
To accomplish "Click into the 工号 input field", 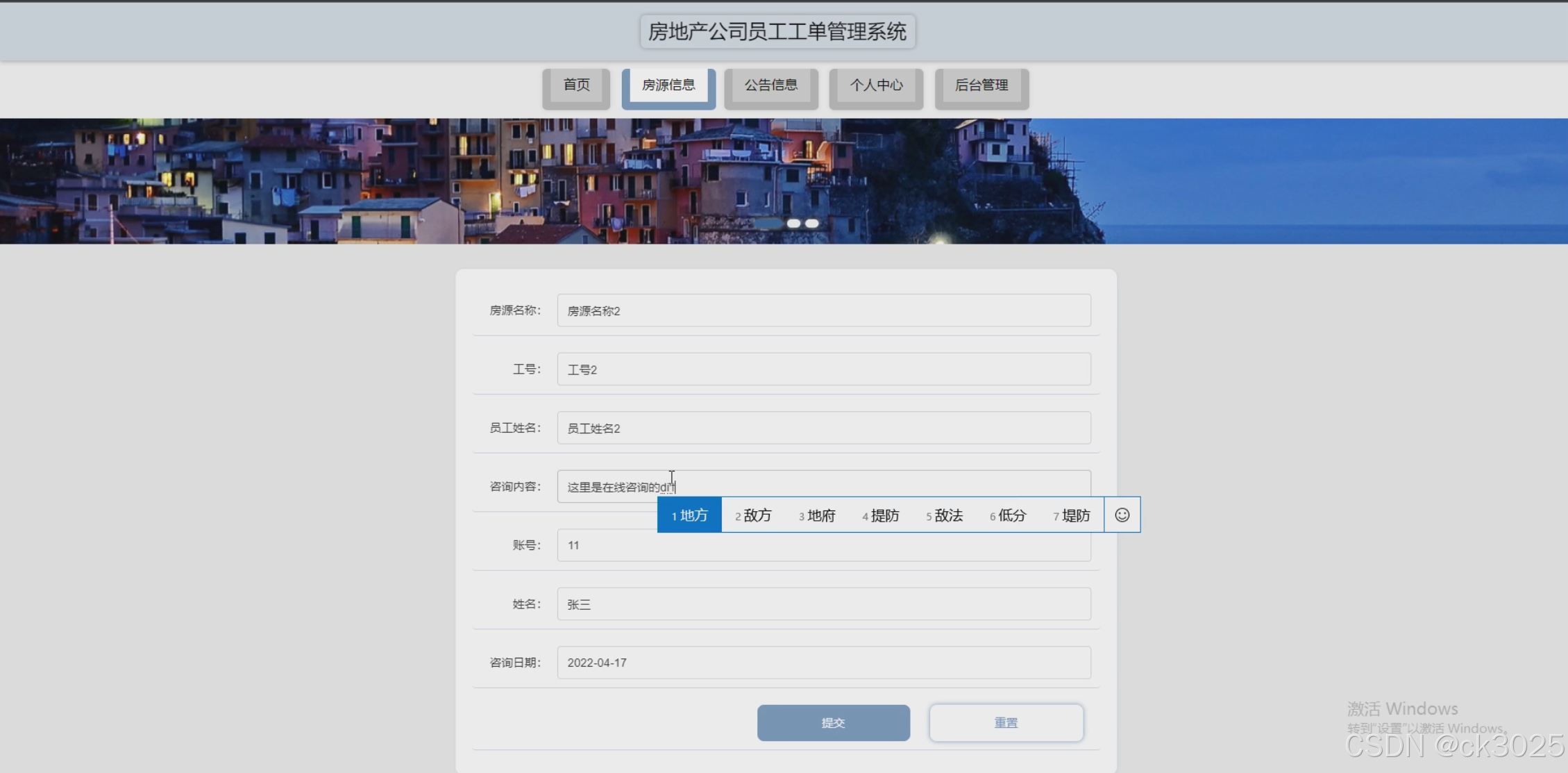I will tap(823, 369).
